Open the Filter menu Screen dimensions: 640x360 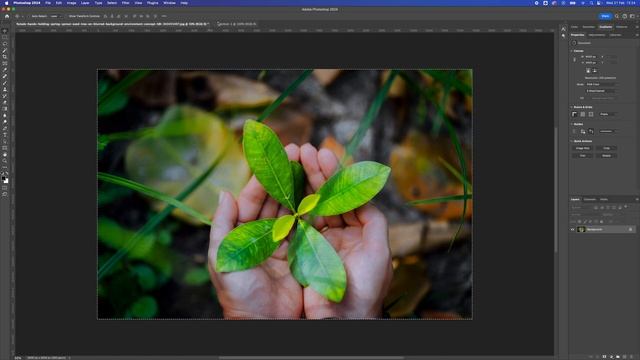point(125,3)
